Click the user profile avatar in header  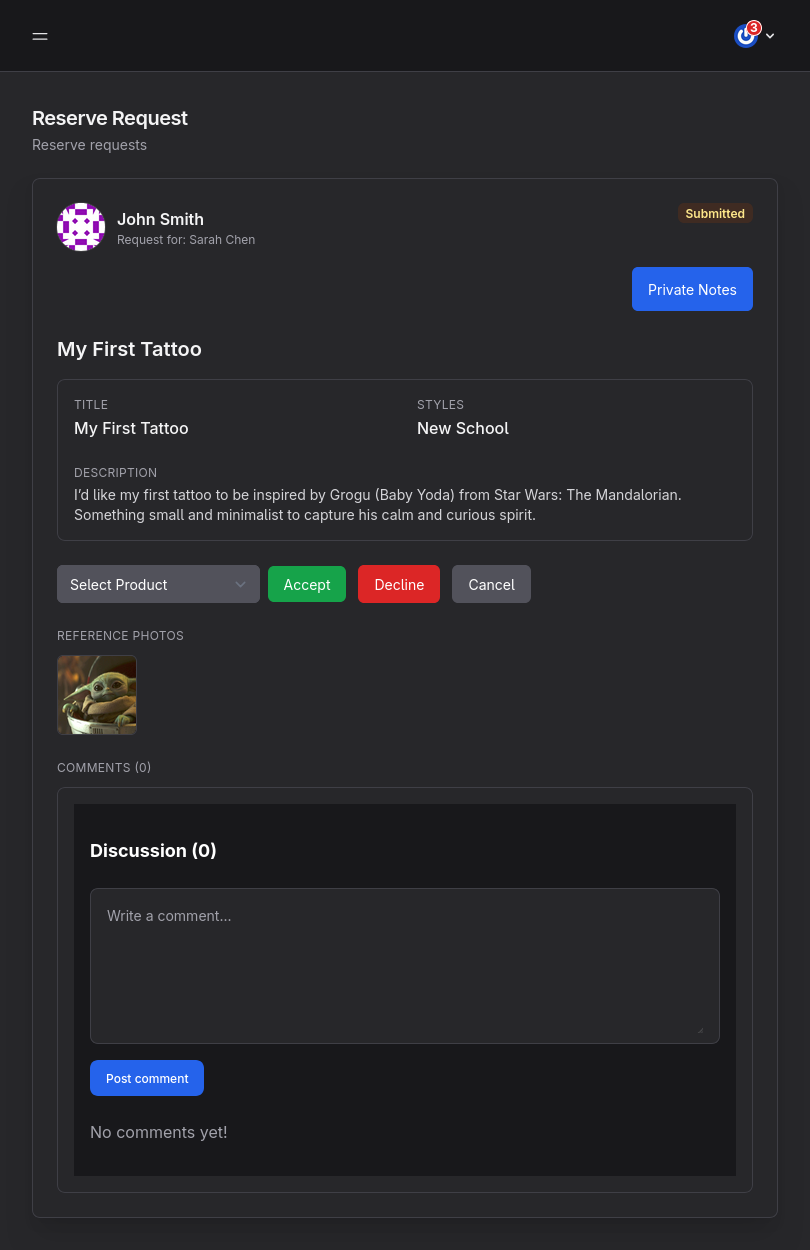click(x=745, y=37)
